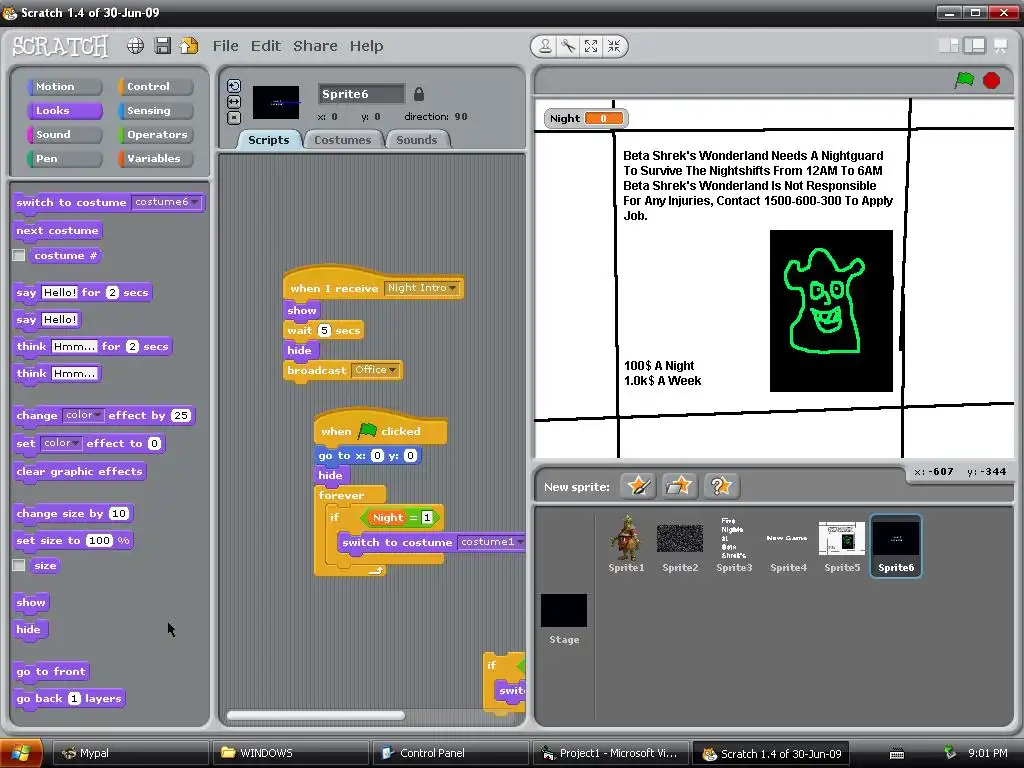Select the Grow sprite tool
The width and height of the screenshot is (1024, 768).
[x=591, y=46]
